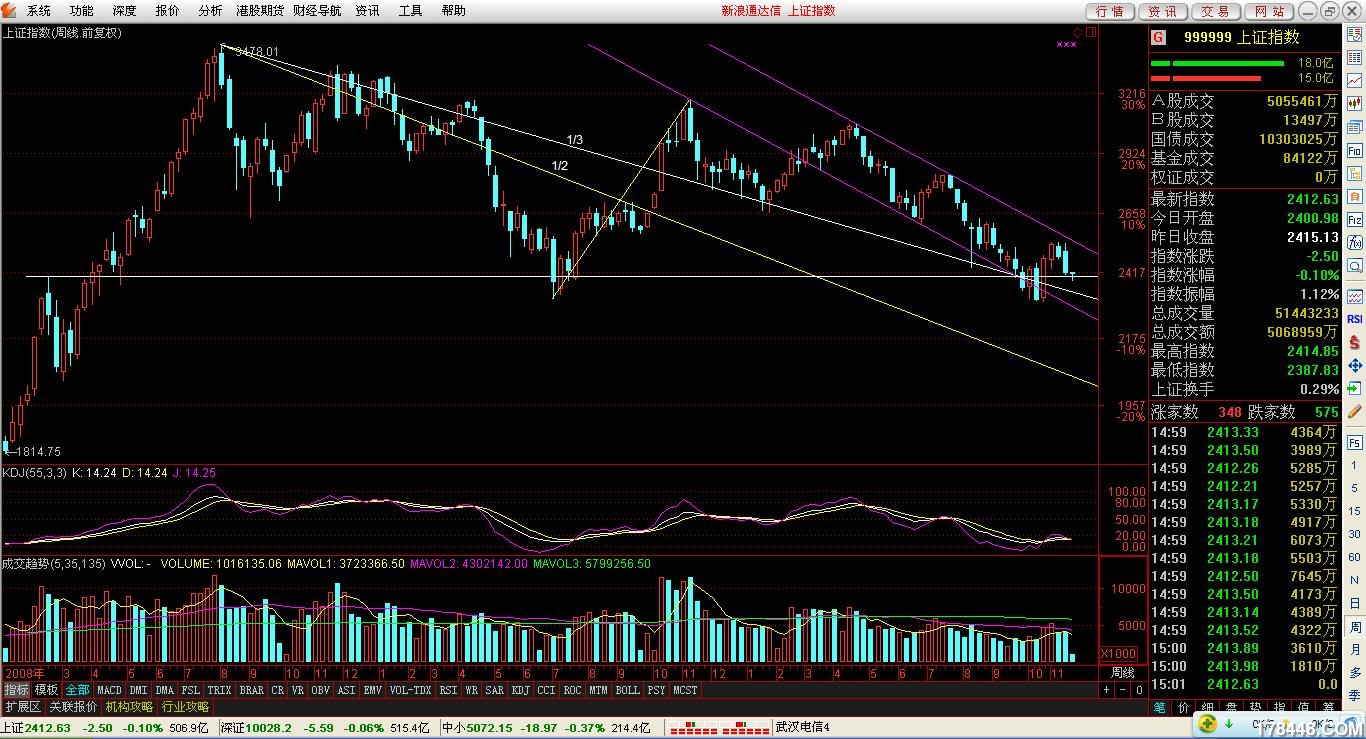
Task: Select the red line-chart icon in right toolbar
Action: point(1354,80)
